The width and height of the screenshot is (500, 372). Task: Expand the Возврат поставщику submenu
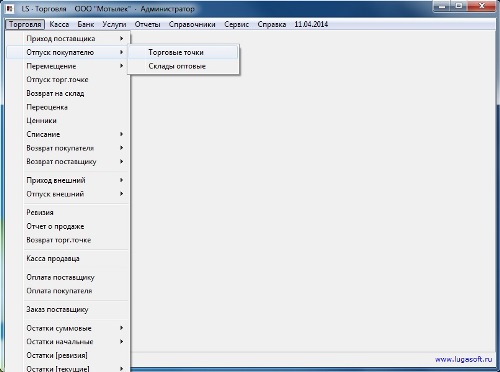(x=67, y=162)
